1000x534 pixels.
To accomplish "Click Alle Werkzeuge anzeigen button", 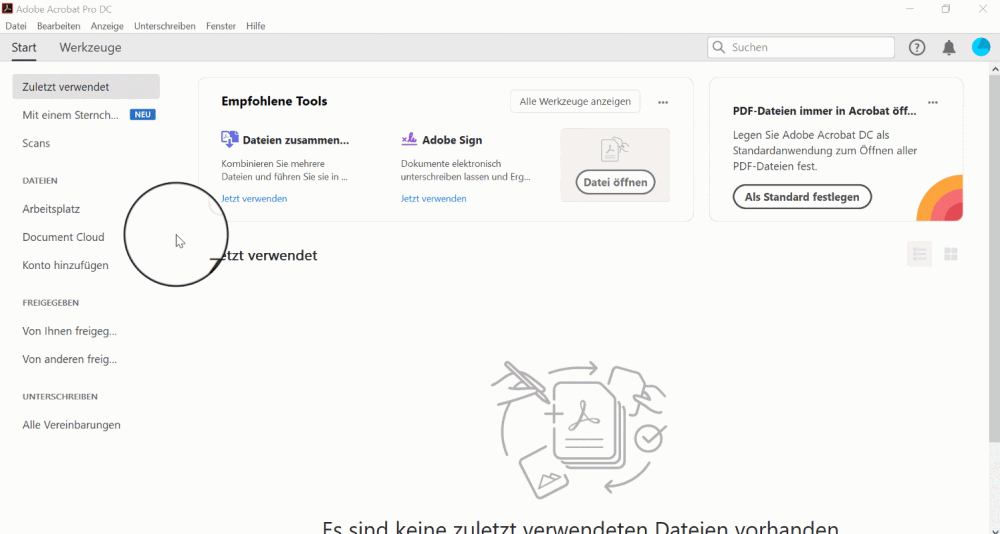I will click(575, 101).
